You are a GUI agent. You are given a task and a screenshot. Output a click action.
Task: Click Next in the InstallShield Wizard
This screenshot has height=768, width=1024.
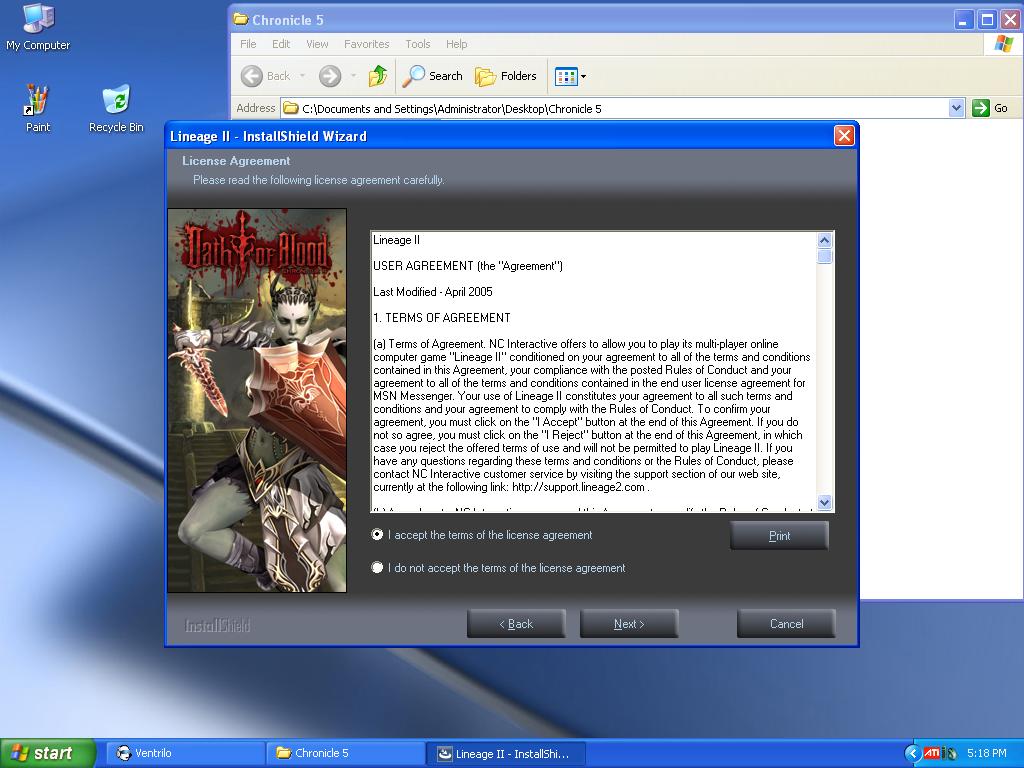(629, 624)
